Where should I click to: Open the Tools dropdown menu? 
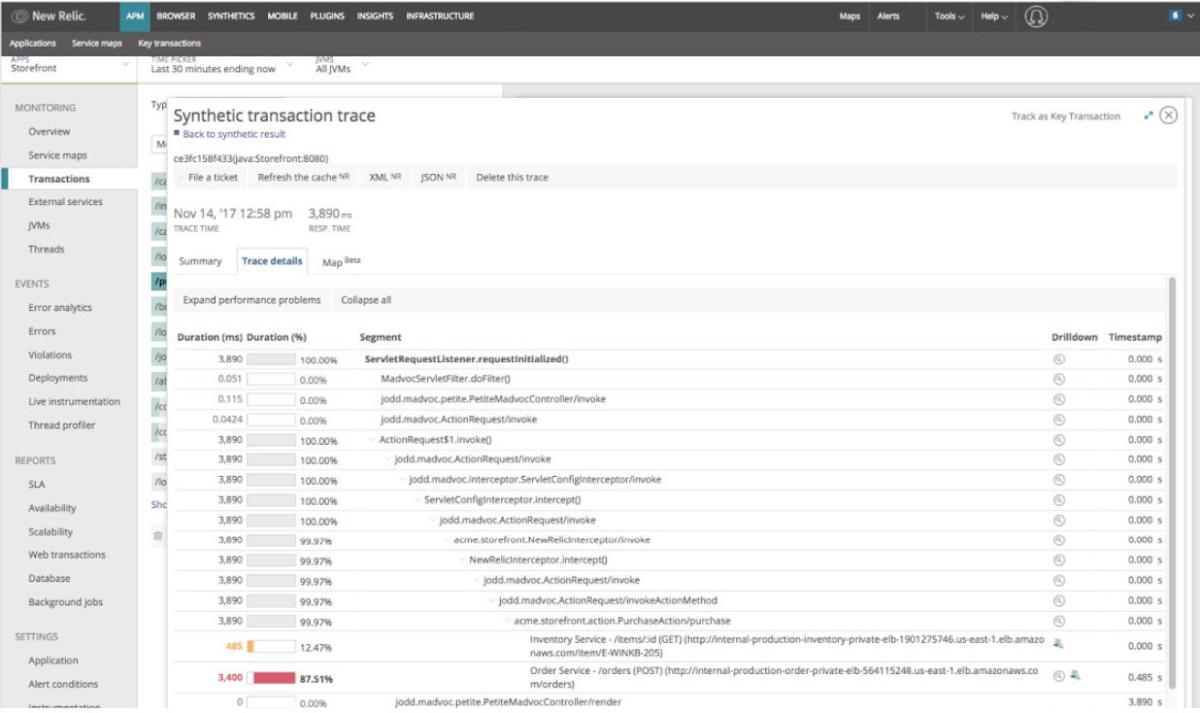[x=949, y=16]
